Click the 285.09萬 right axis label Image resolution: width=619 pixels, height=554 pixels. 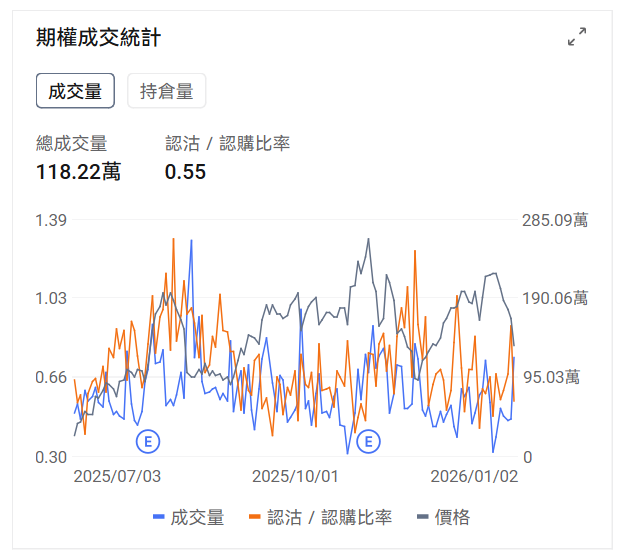pyautogui.click(x=555, y=220)
